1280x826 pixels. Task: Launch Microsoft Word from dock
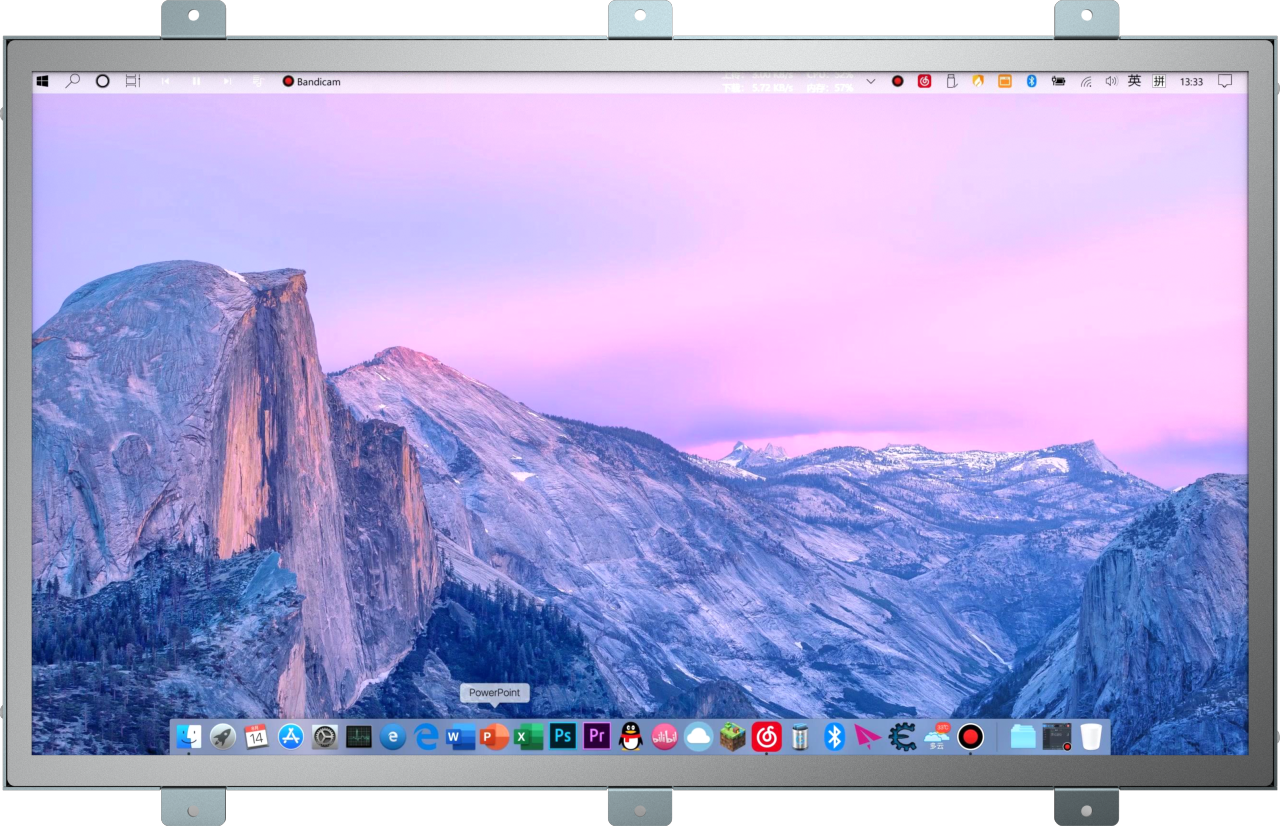tap(460, 737)
